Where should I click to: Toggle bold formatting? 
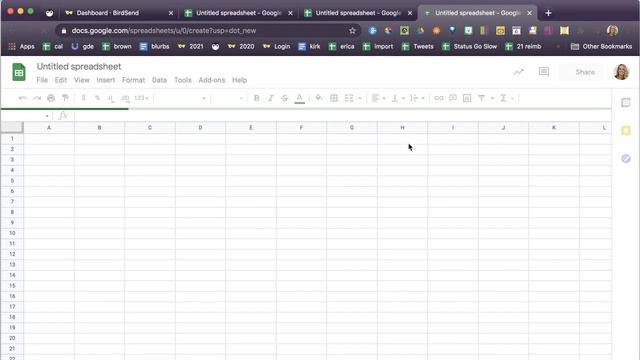[x=256, y=98]
